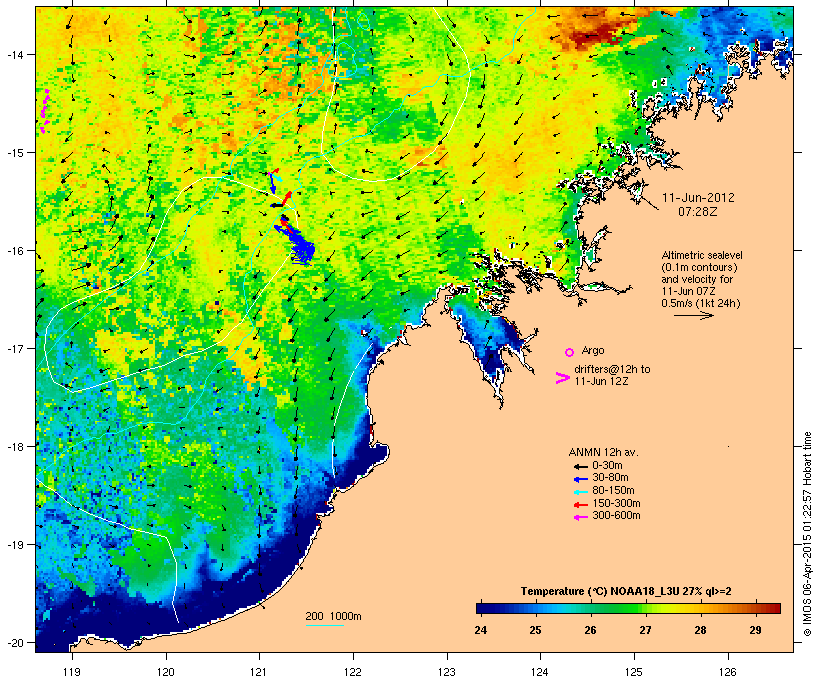
Task: Click the 'ANMN 12h av.' legend heading
Action: (603, 452)
